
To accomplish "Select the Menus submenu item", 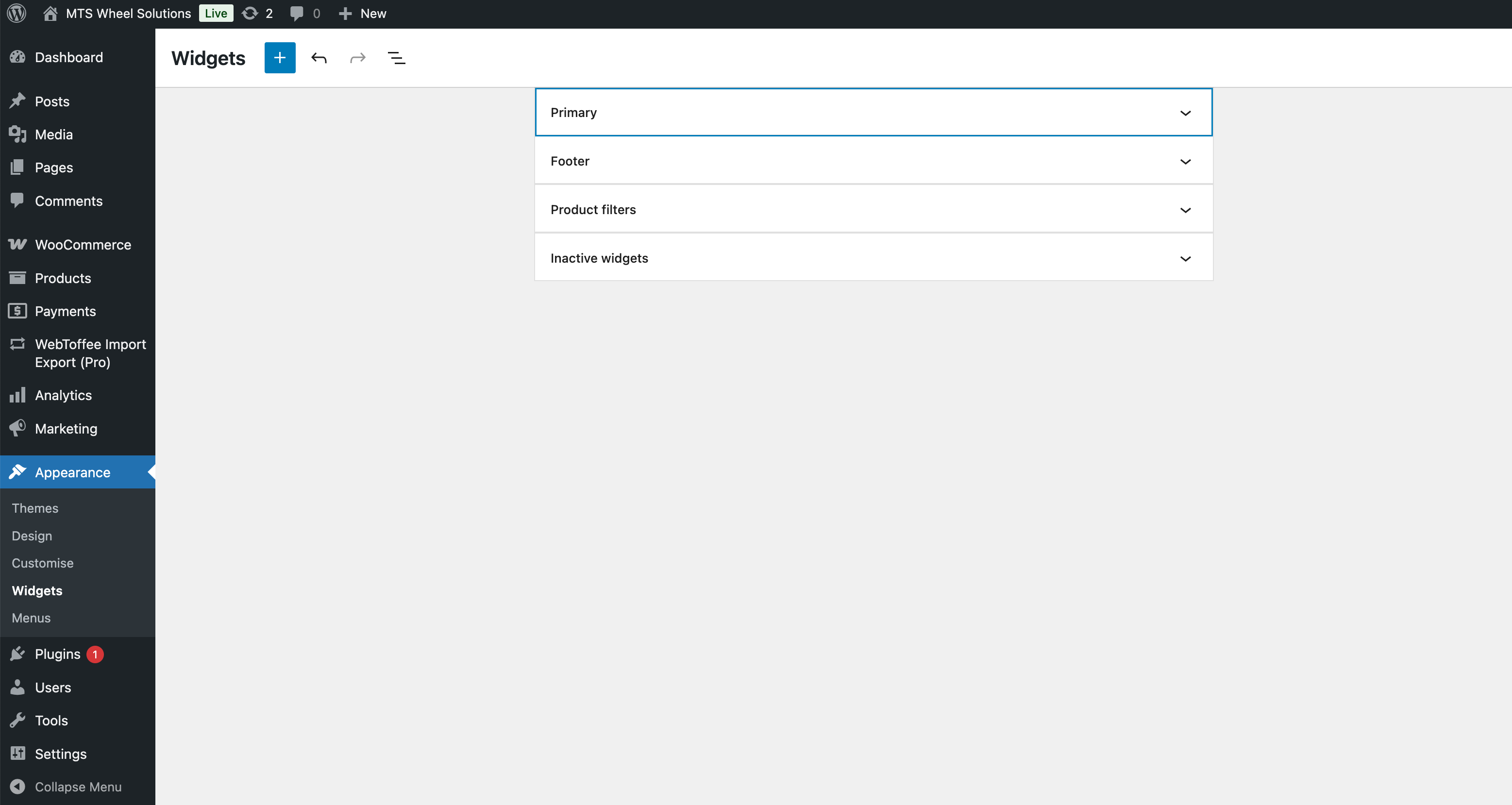I will [x=31, y=618].
